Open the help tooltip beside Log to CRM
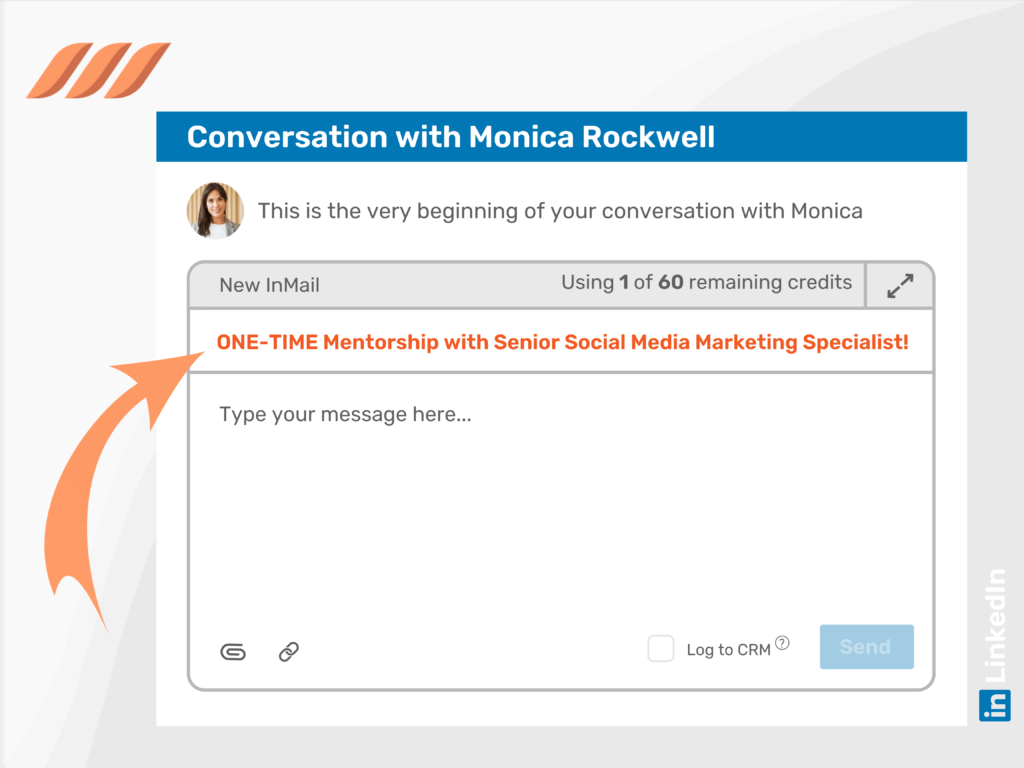 coord(784,641)
